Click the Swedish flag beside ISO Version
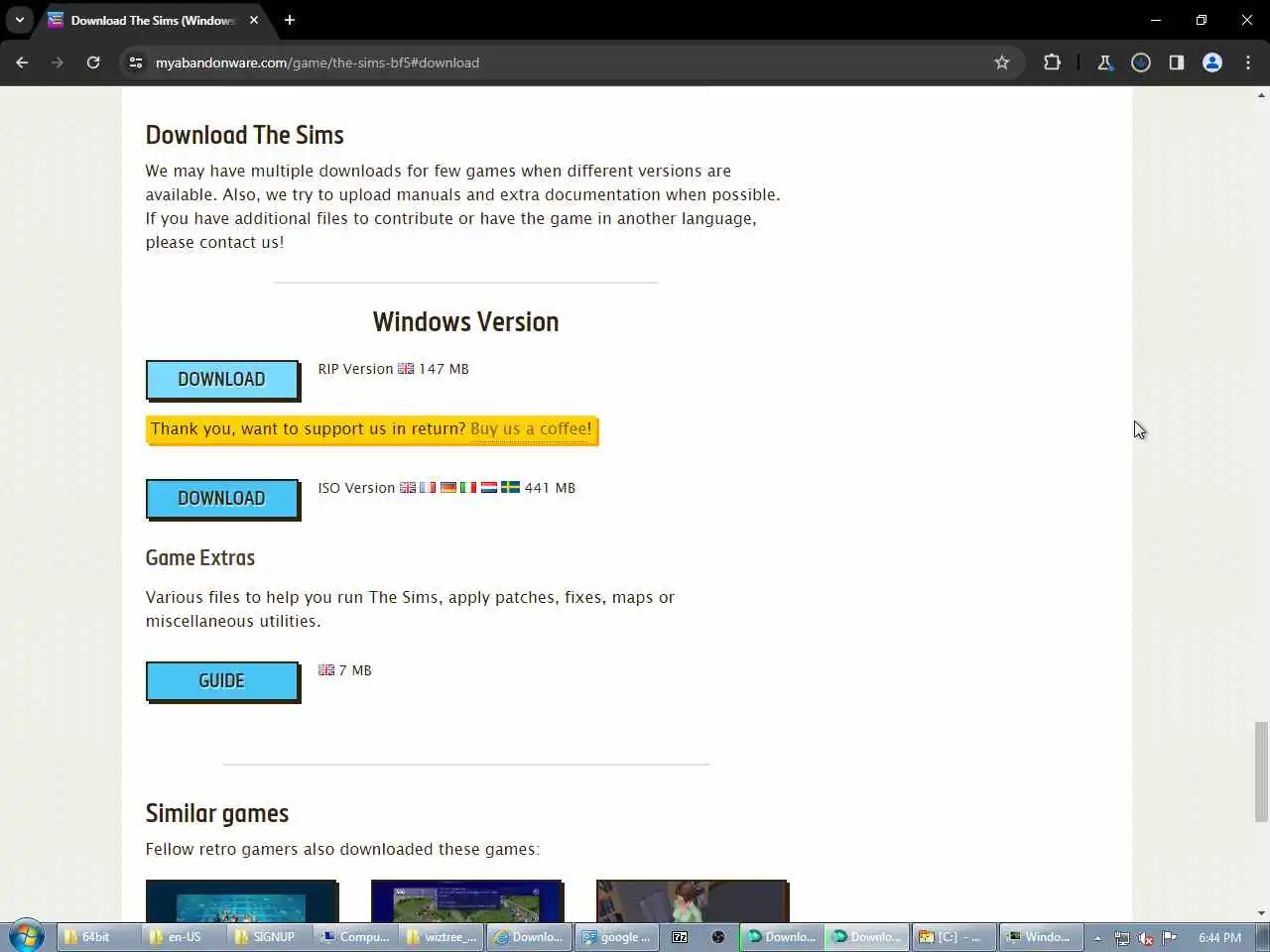This screenshot has height=952, width=1270. click(510, 488)
